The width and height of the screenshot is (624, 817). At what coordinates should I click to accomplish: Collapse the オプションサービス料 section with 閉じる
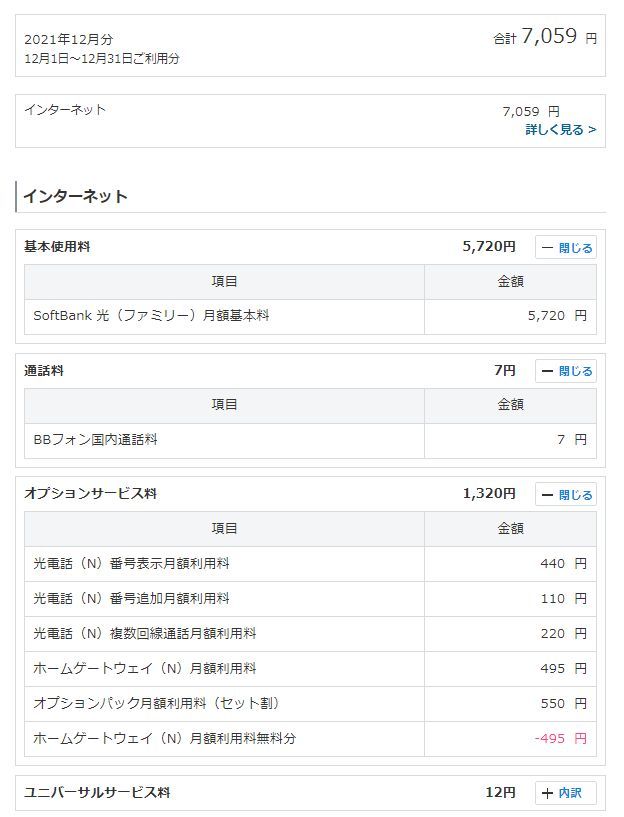coord(566,495)
